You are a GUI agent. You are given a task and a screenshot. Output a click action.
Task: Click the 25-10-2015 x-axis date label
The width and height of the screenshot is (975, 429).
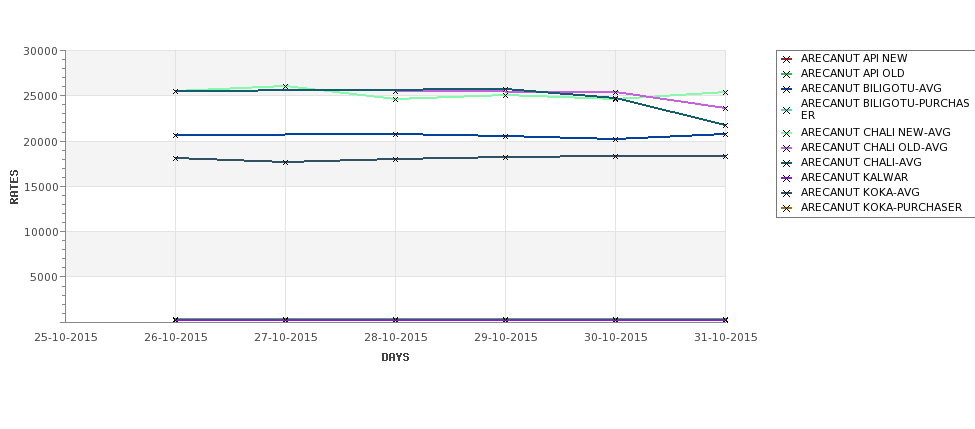(x=66, y=338)
